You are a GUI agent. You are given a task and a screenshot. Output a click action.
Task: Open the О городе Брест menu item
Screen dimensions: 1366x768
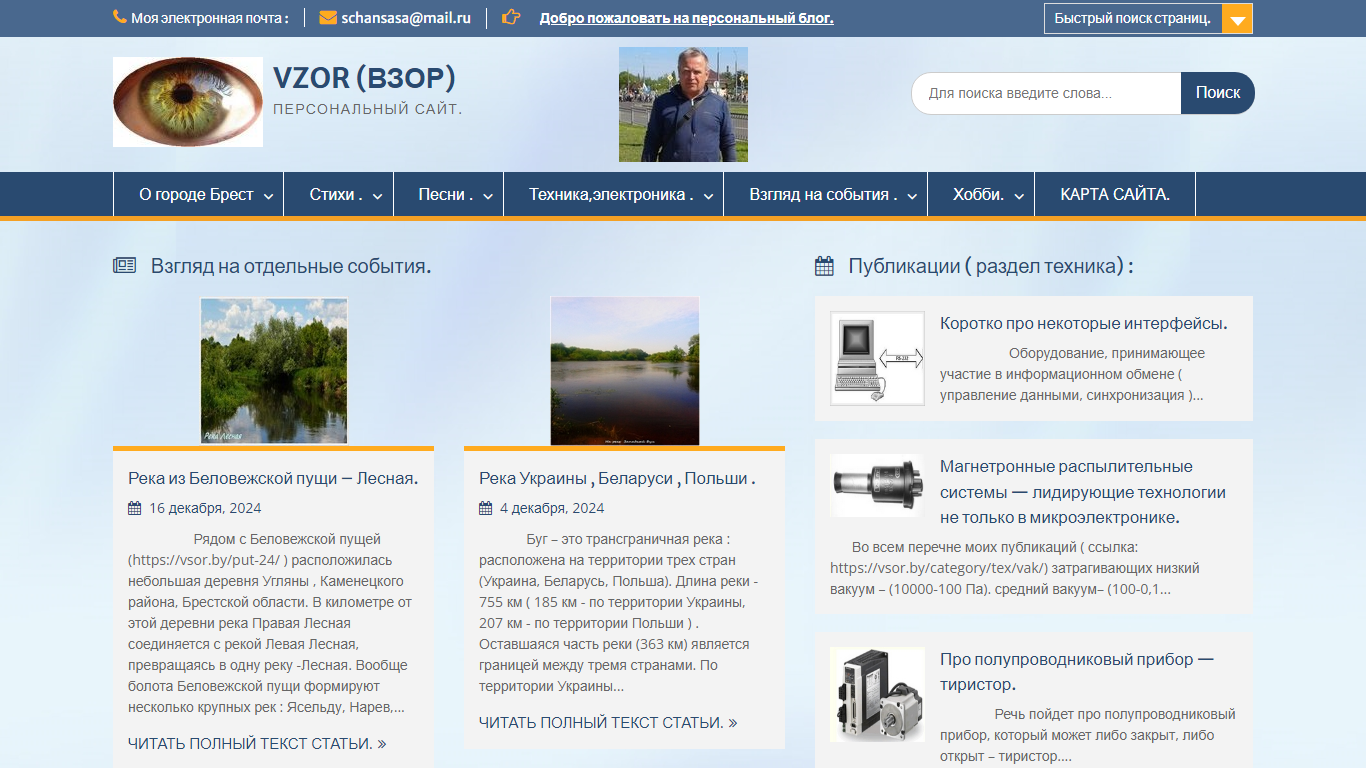coord(197,195)
